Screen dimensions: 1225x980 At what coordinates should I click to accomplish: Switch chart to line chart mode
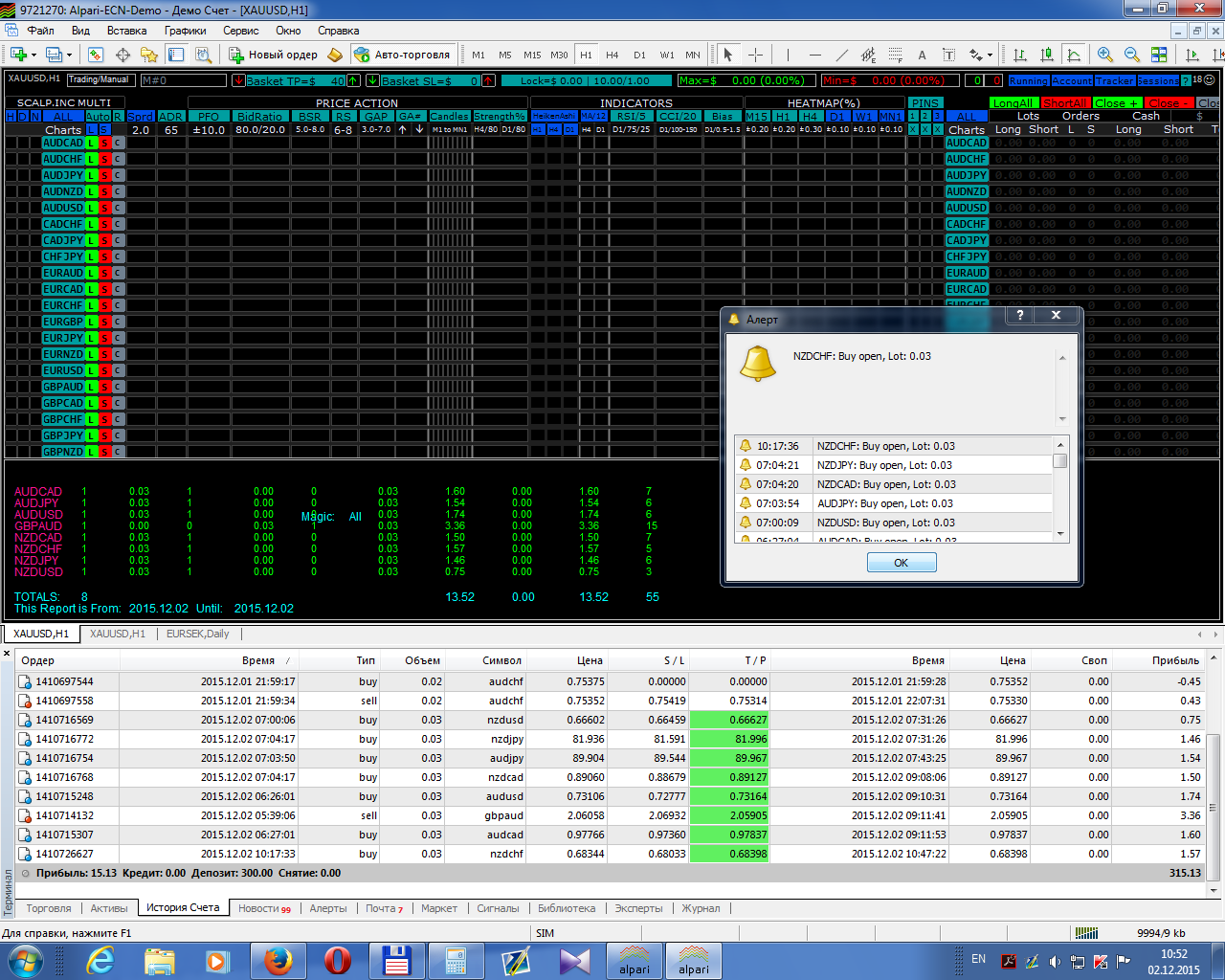1074,55
